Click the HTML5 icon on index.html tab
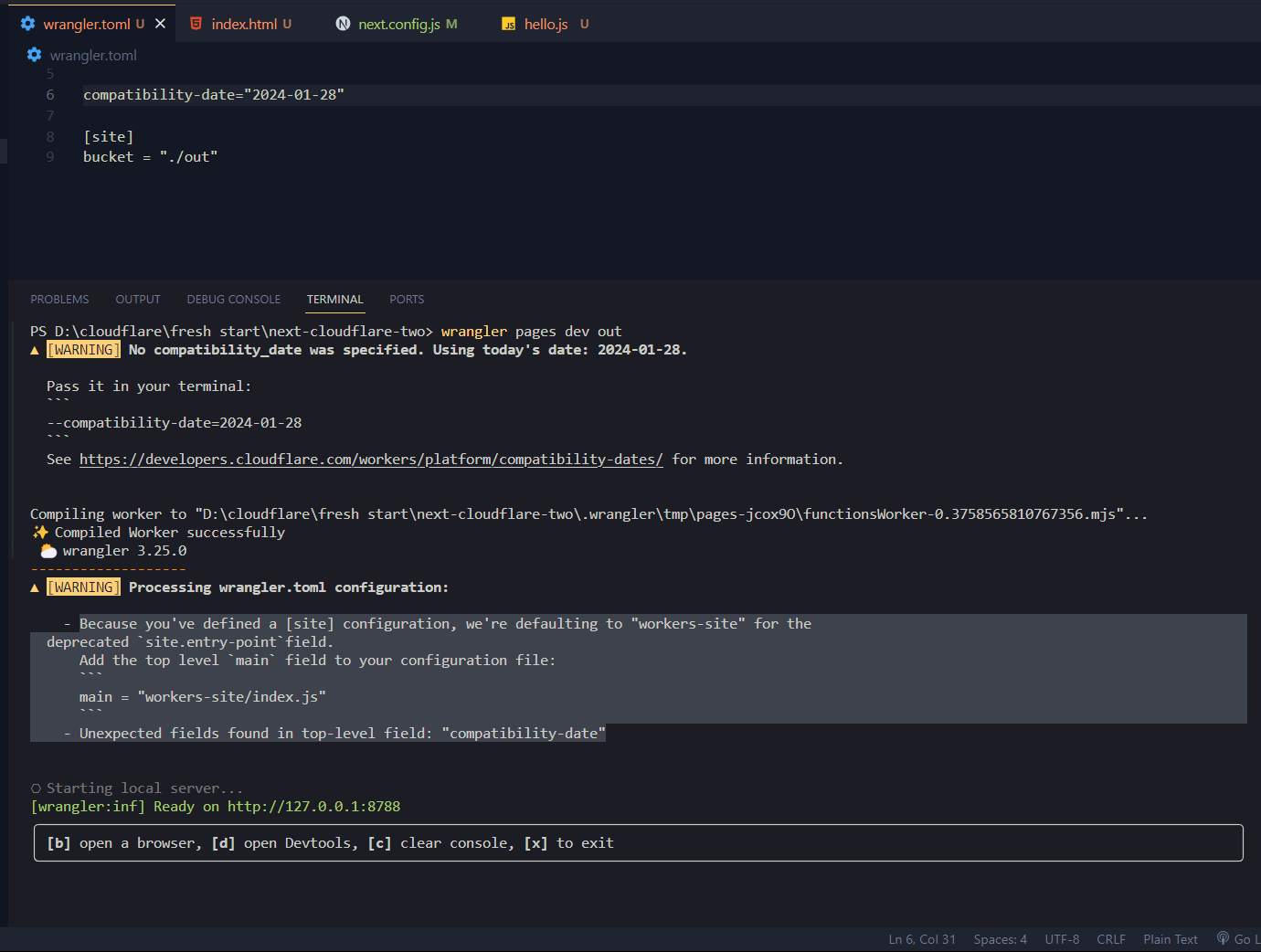The height and width of the screenshot is (952, 1261). [196, 24]
